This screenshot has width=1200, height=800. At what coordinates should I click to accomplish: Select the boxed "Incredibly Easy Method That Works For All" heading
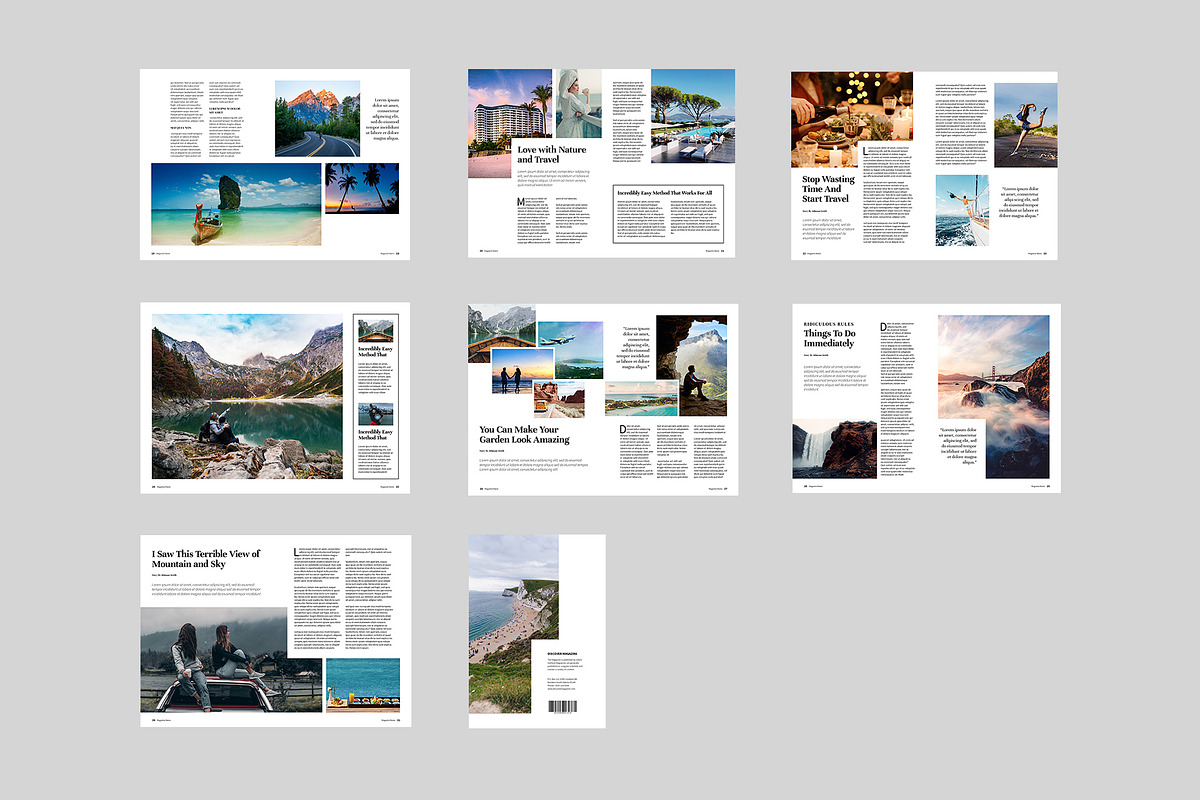tap(664, 193)
